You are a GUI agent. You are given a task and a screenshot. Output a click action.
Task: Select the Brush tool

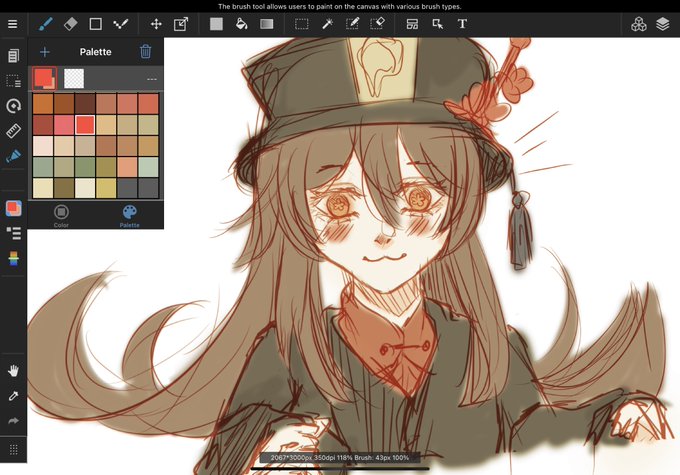tap(46, 24)
